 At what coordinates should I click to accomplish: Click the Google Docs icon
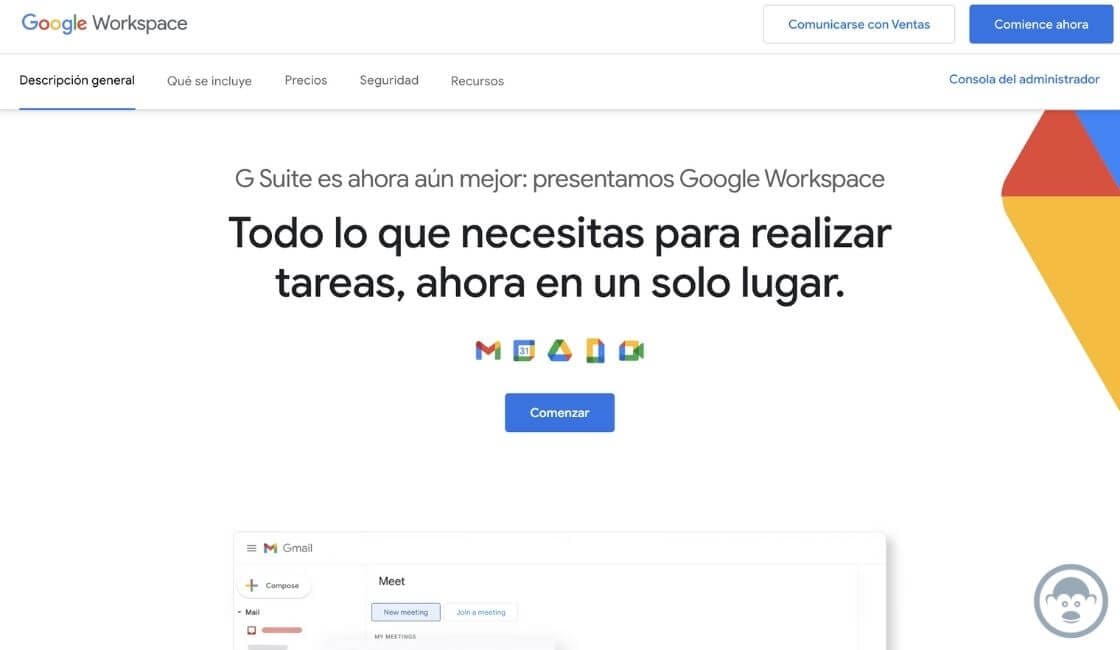(595, 351)
